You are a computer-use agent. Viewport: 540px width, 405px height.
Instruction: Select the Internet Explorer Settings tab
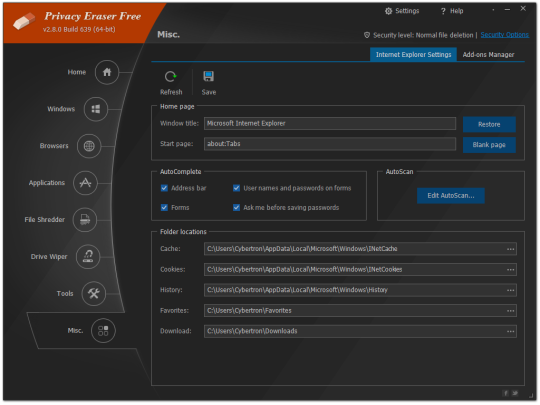click(413, 55)
